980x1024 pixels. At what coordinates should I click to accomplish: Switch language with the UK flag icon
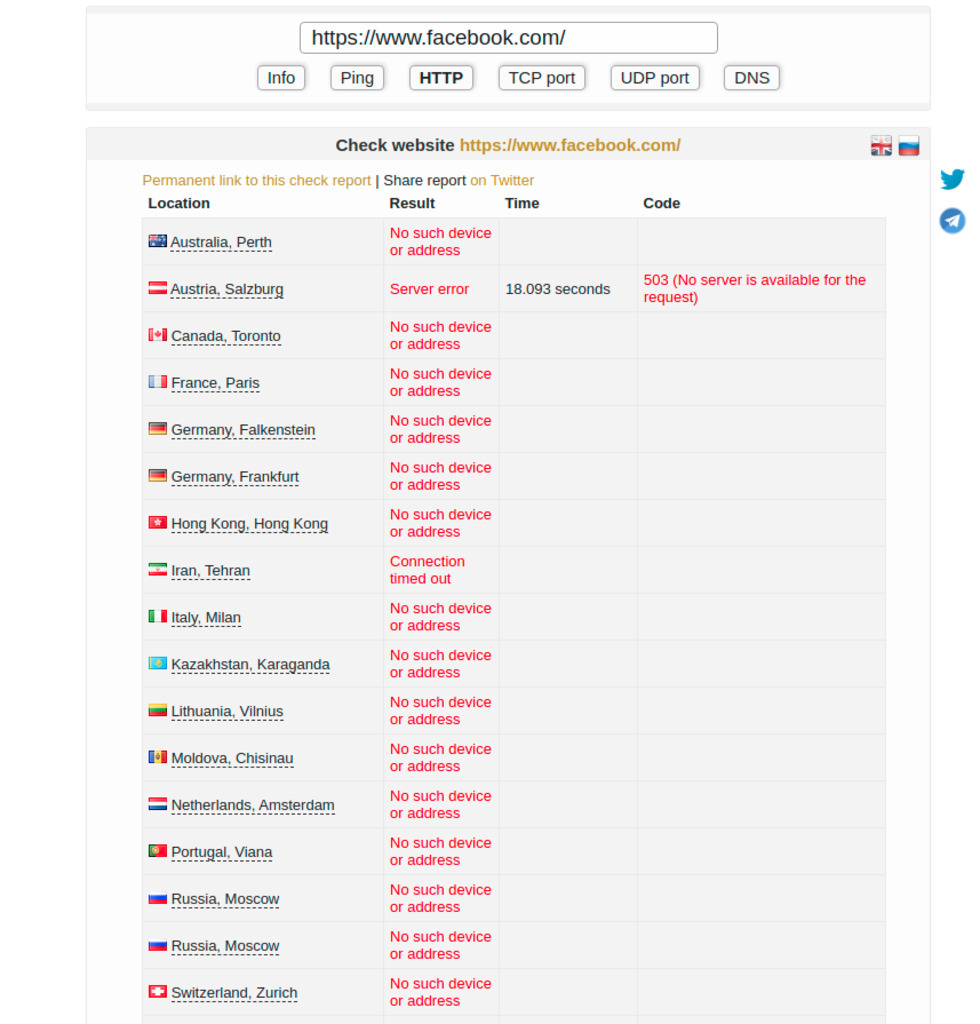[x=881, y=146]
